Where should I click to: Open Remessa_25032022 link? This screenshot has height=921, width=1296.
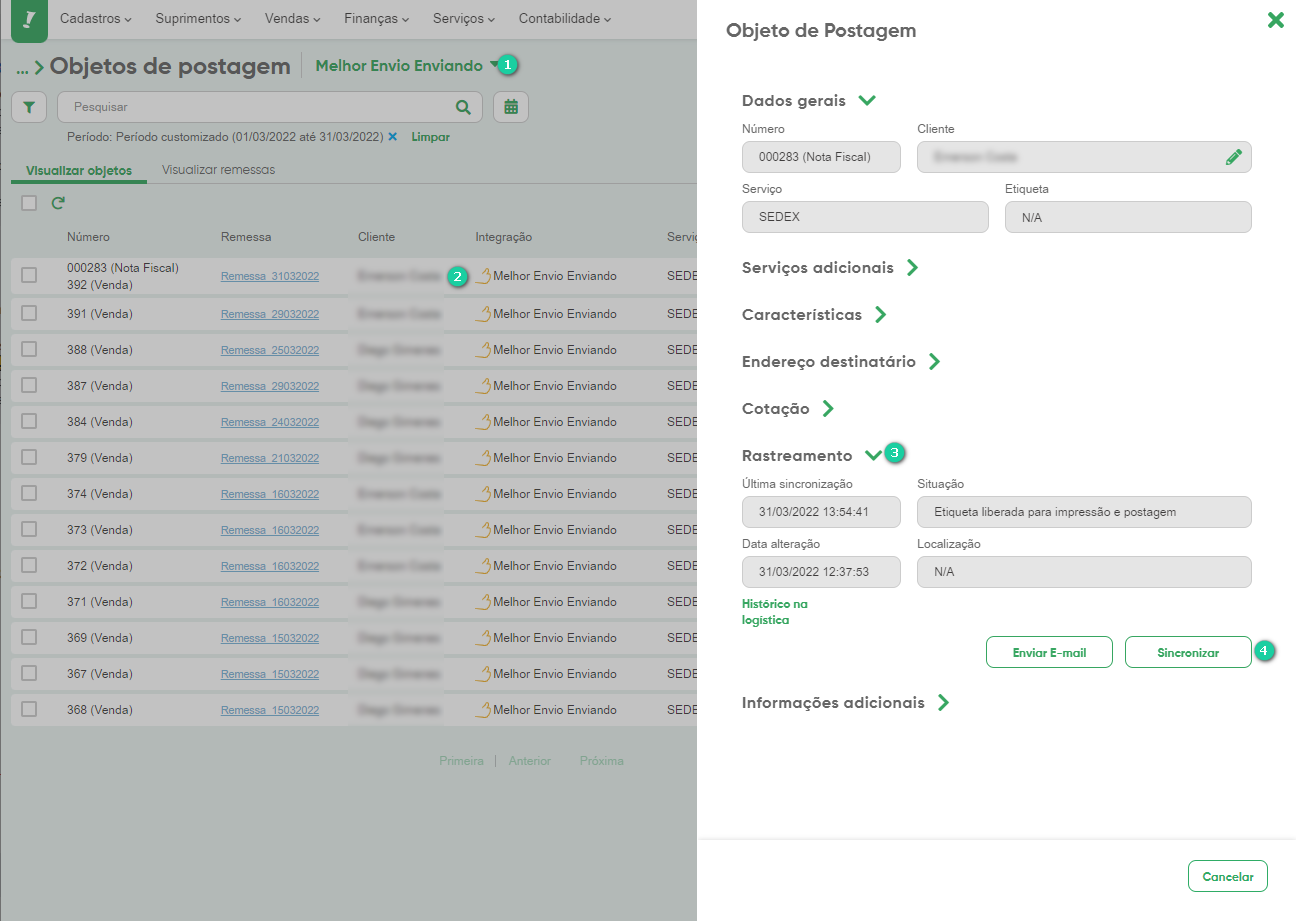point(270,350)
